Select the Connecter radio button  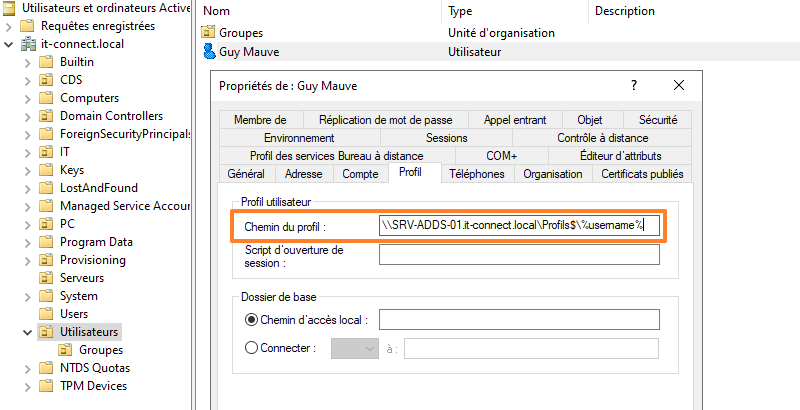(x=252, y=348)
